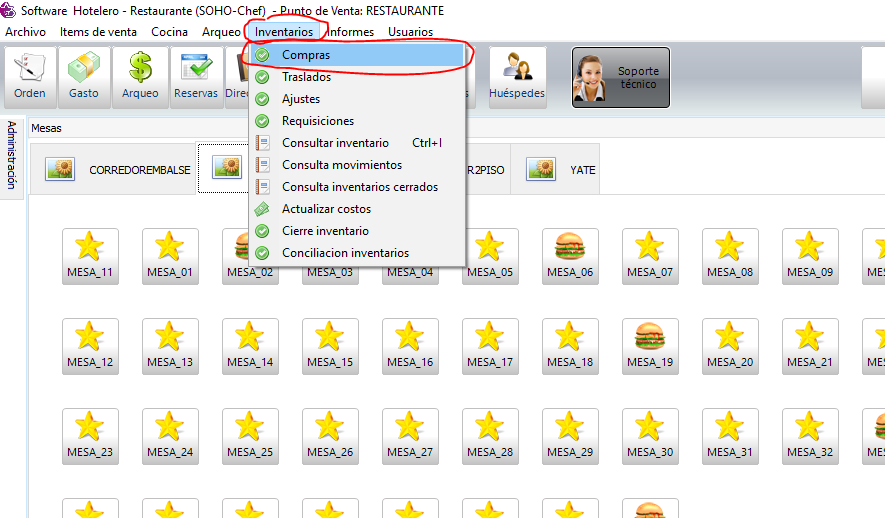
Task: Click the Huéspedes guests icon
Action: pyautogui.click(x=517, y=77)
